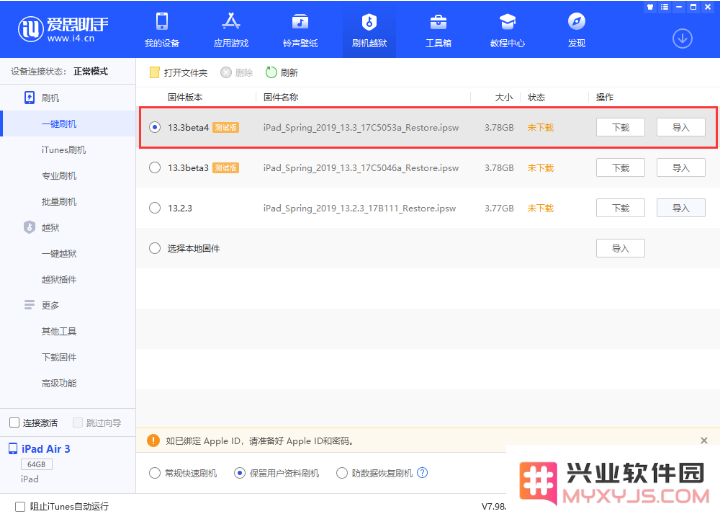Open 越狱插件 sidebar item
This screenshot has height=520, width=722.
point(59,279)
